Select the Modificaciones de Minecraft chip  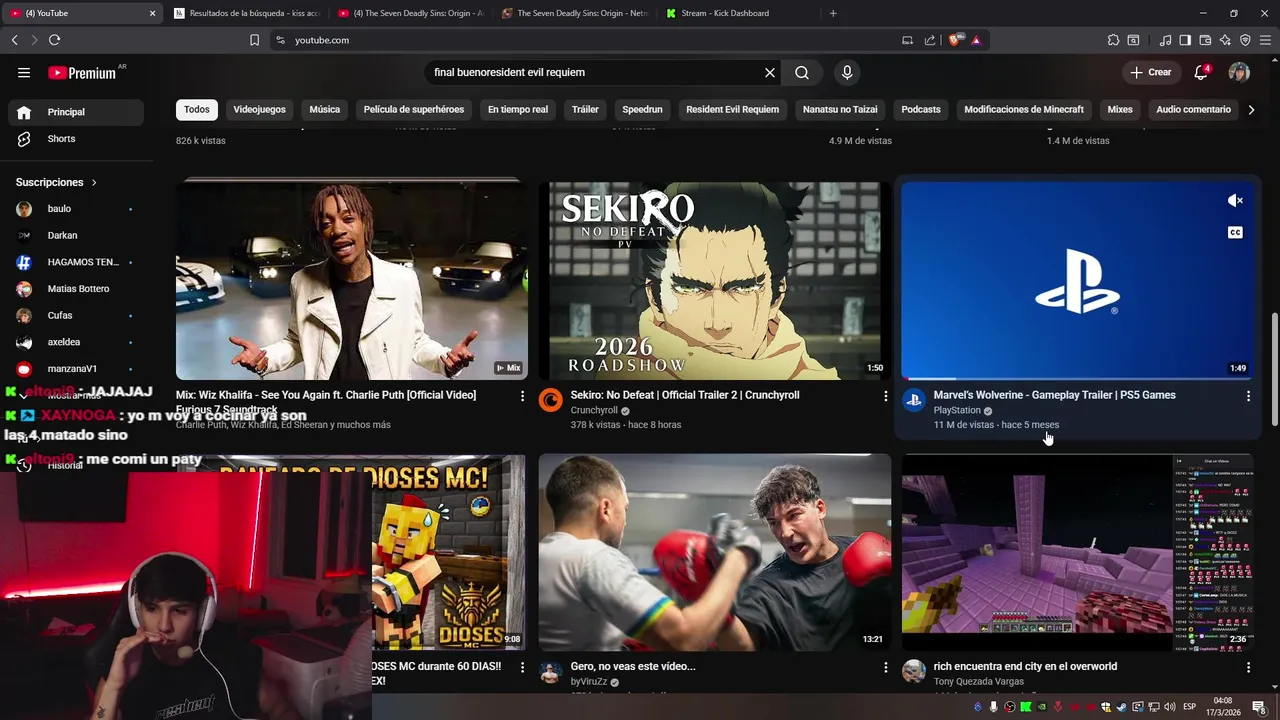pyautogui.click(x=1024, y=109)
